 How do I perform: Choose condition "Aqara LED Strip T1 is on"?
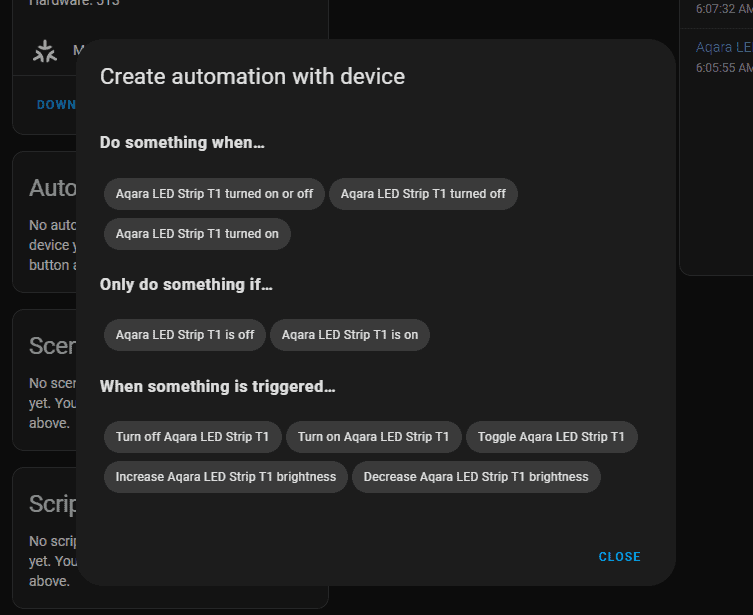pyautogui.click(x=350, y=335)
